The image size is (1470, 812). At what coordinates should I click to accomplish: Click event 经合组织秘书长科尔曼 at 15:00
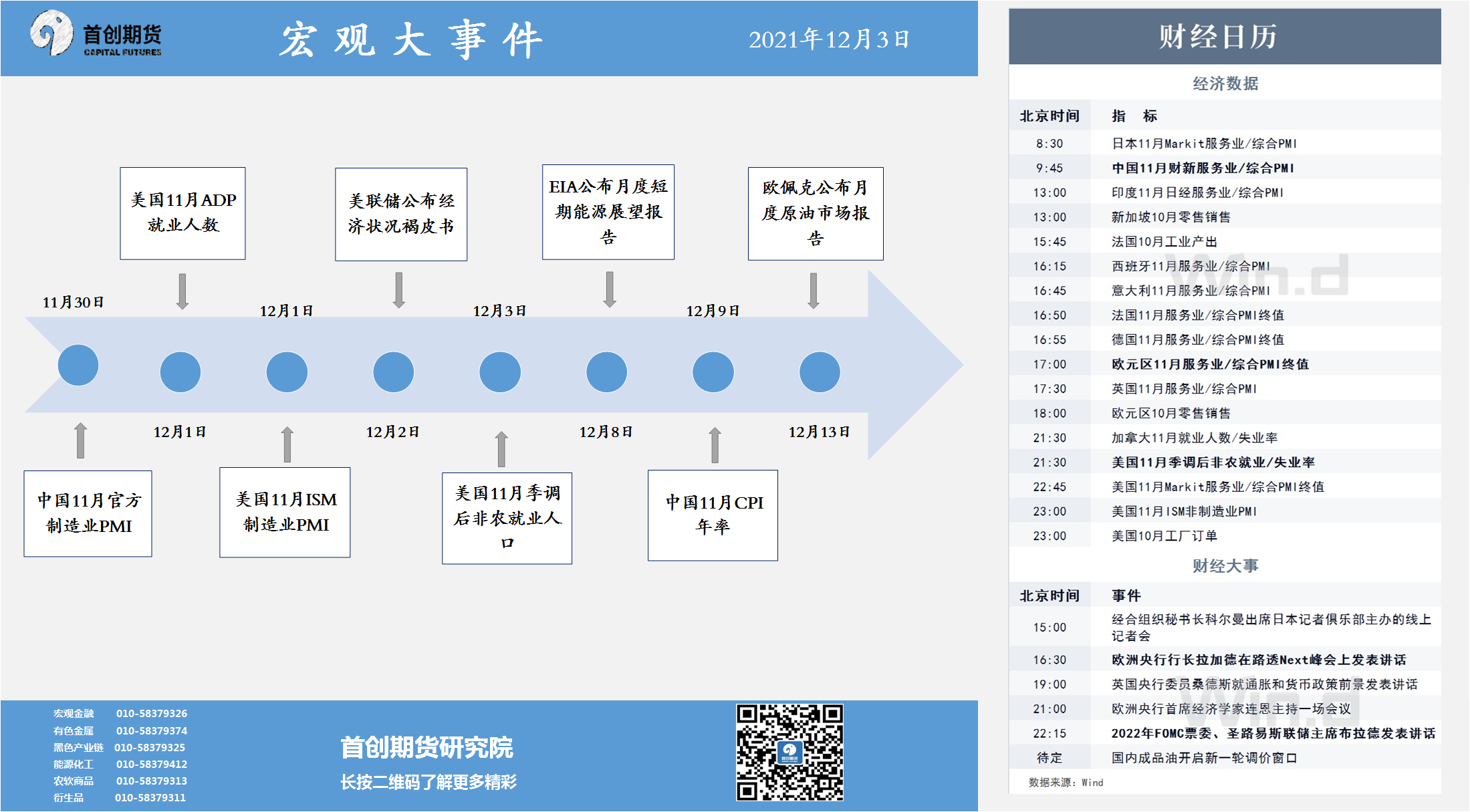(x=1225, y=628)
